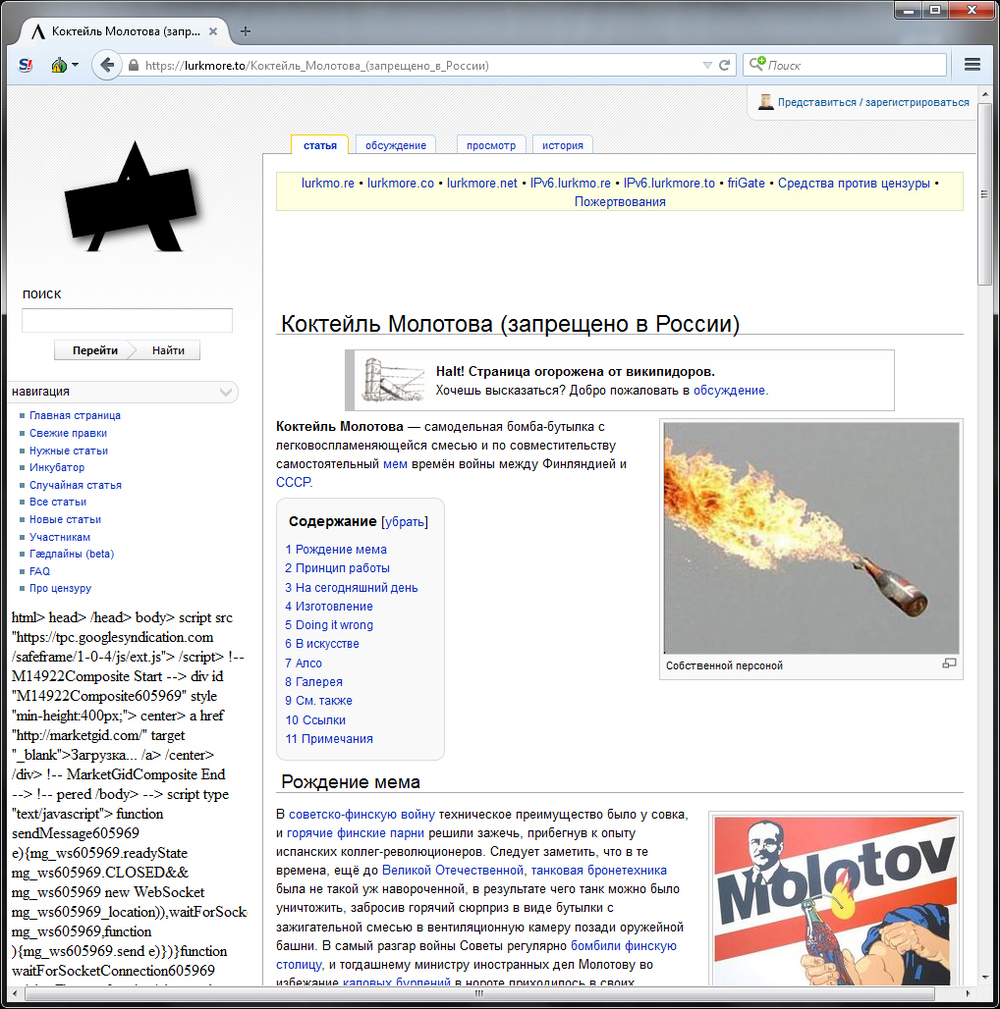Select the Коктейль Молотова browser tab
This screenshot has width=1000, height=1009.
[x=125, y=31]
